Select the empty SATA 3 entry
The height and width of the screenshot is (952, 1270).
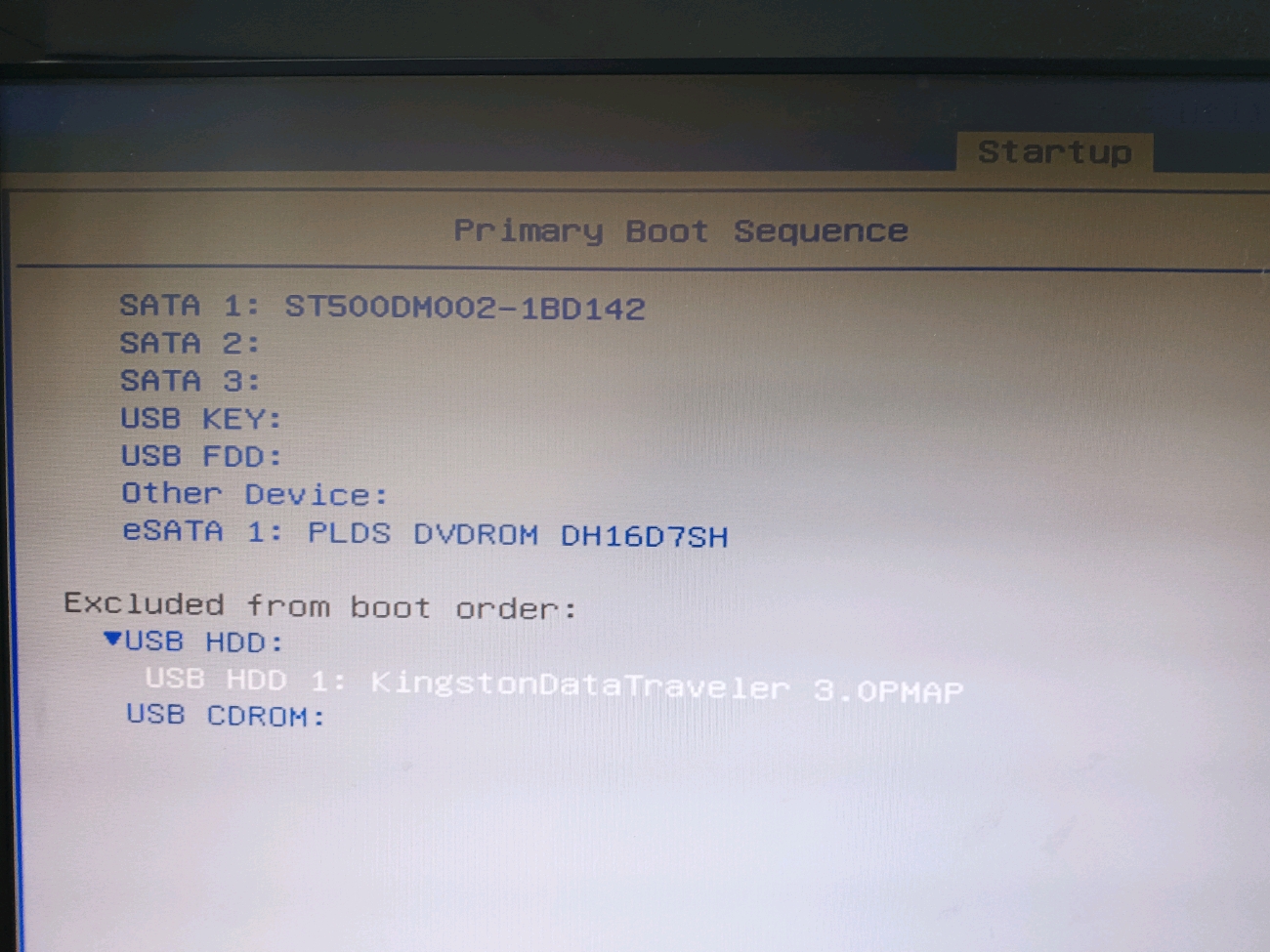[190, 381]
